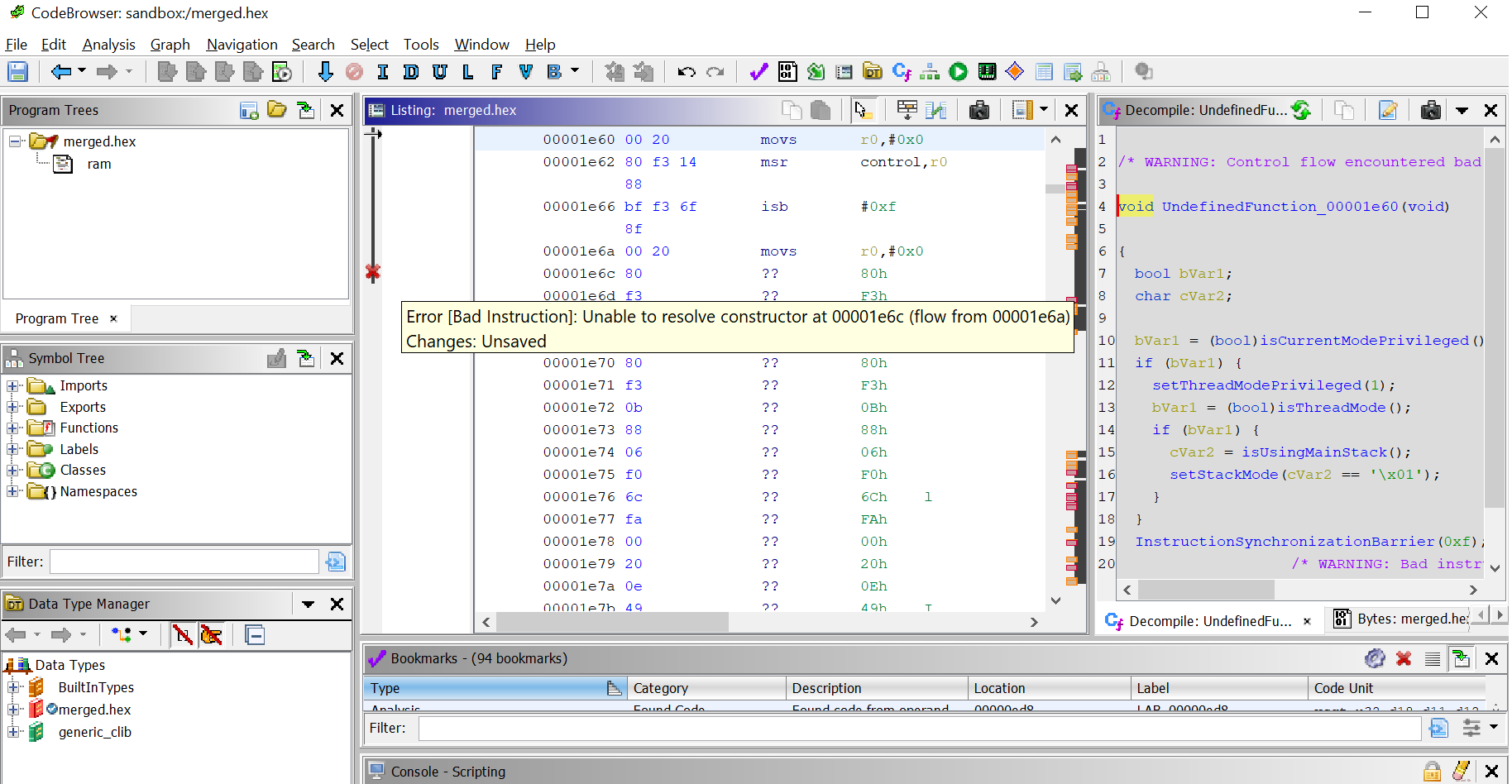This screenshot has width=1512, height=784.
Task: Expand the Functions node in Symbol Tree
Action: point(13,428)
